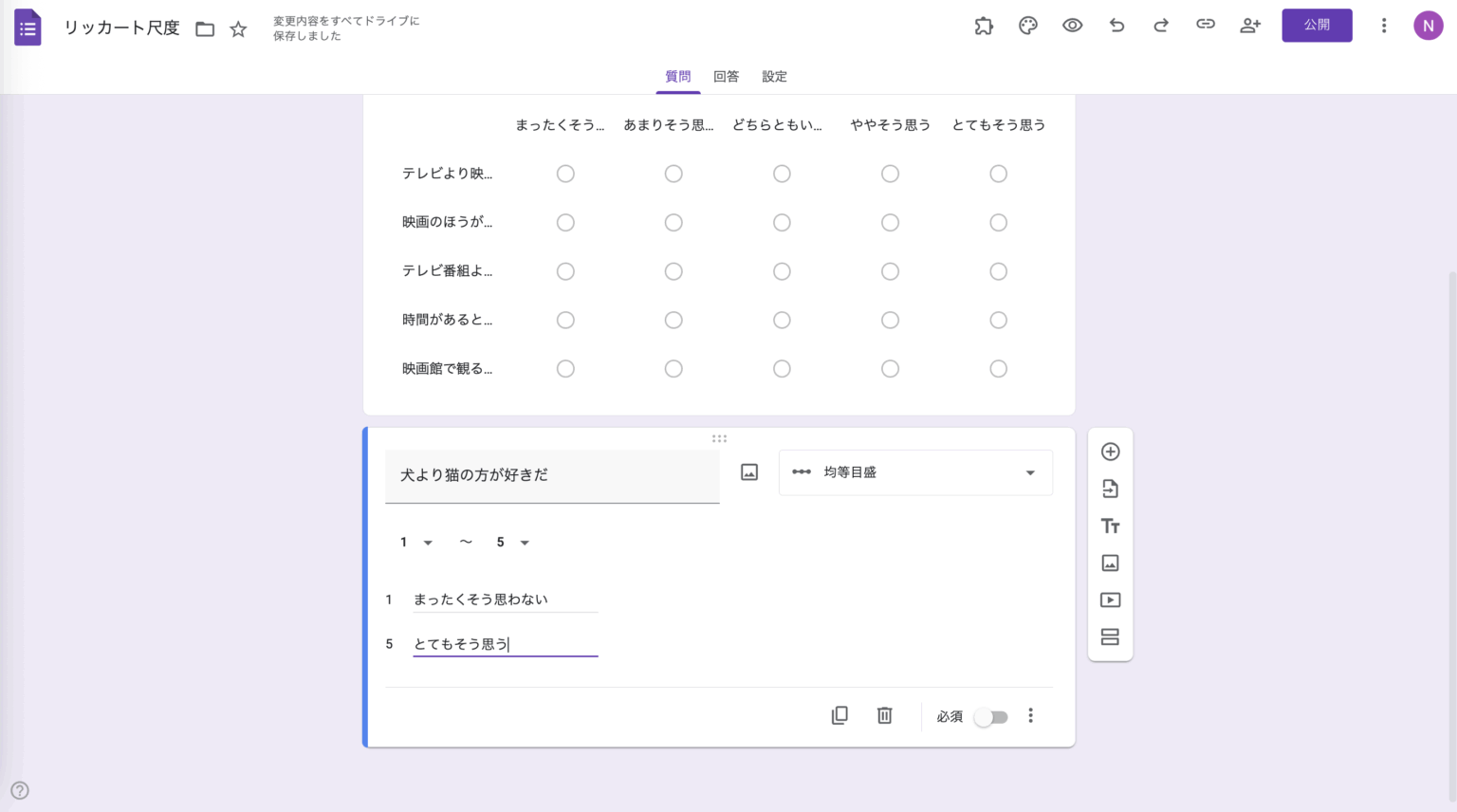
Task: Insert a title using the Tt icon
Action: click(1110, 526)
